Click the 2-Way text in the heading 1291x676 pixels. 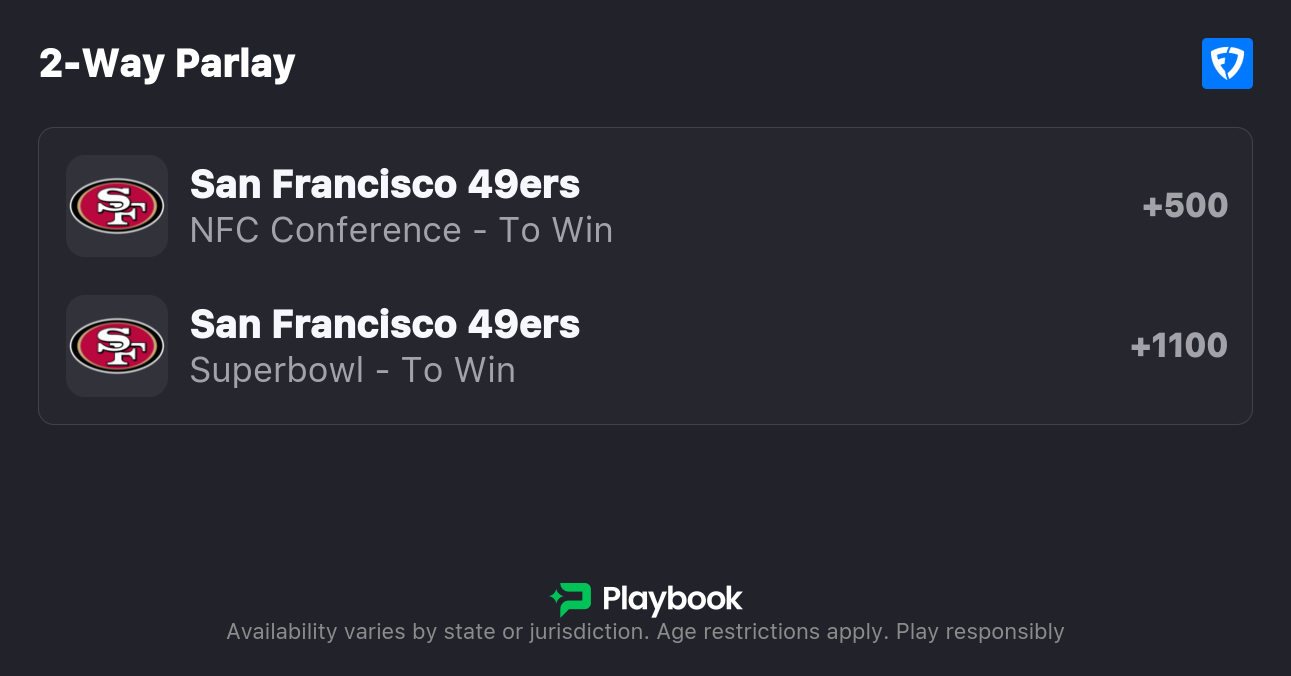(x=101, y=64)
